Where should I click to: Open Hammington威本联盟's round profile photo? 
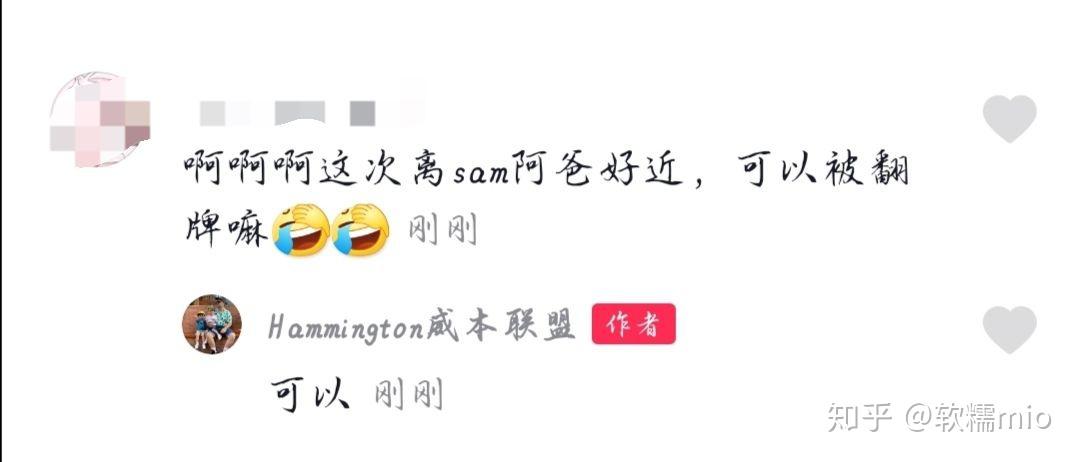tap(211, 324)
